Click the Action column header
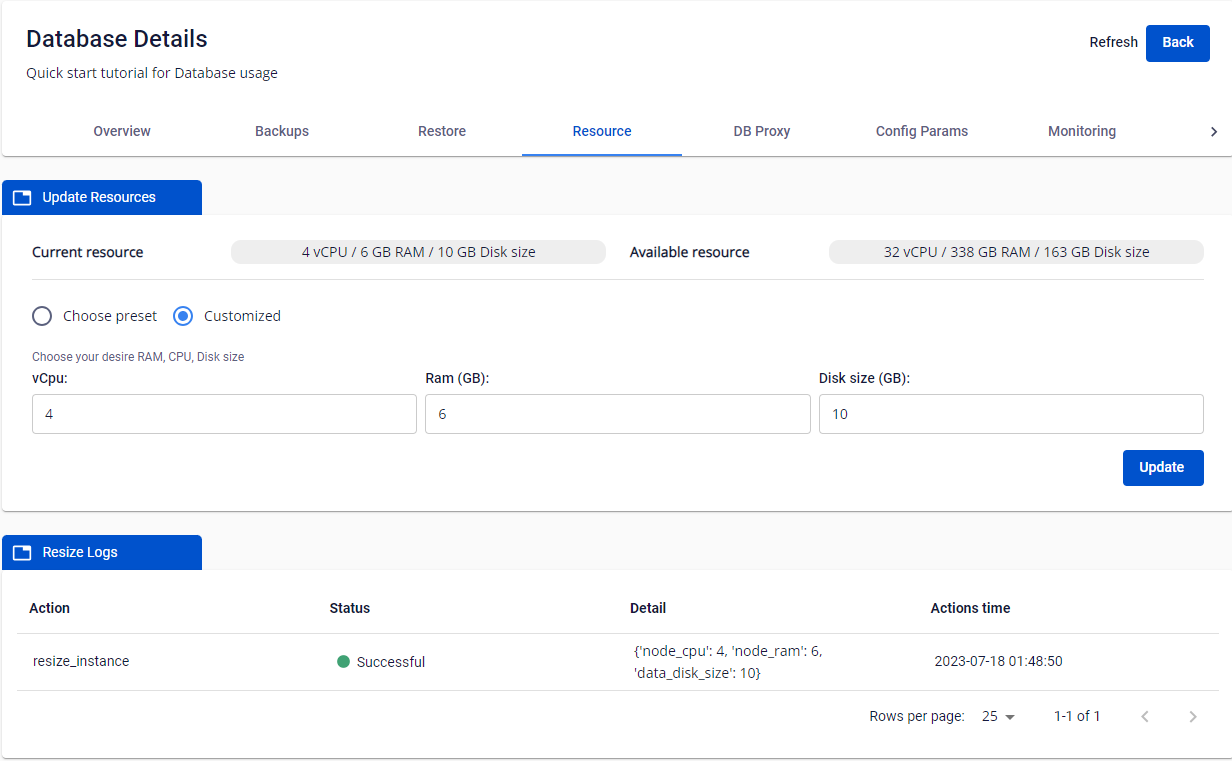 coord(50,608)
